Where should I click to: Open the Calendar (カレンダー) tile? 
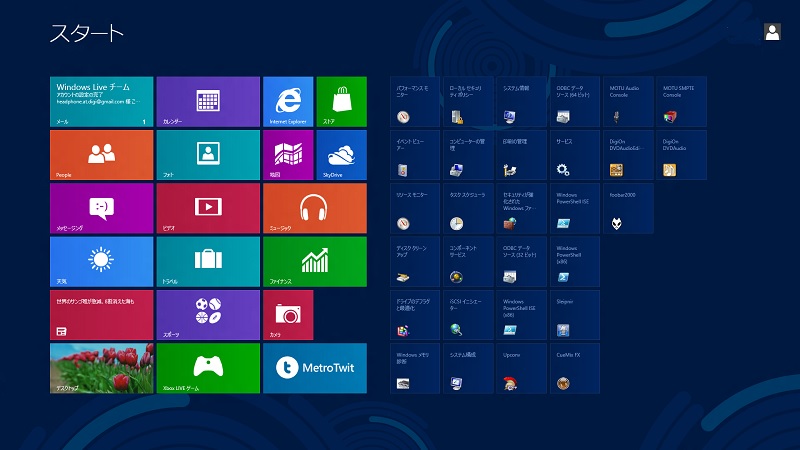(208, 102)
